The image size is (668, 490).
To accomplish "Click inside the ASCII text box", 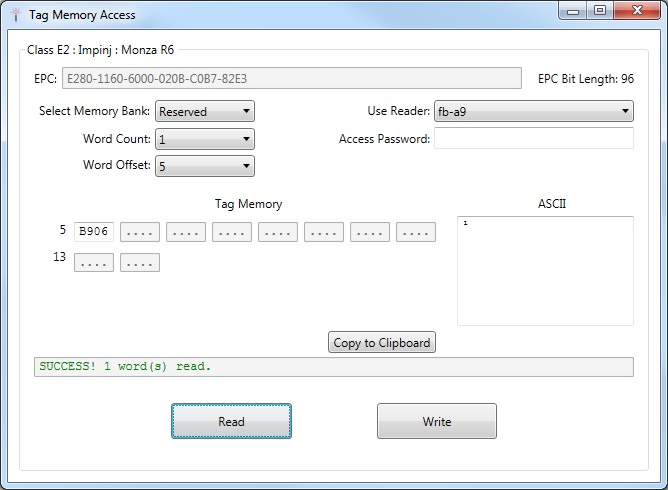I will point(545,270).
